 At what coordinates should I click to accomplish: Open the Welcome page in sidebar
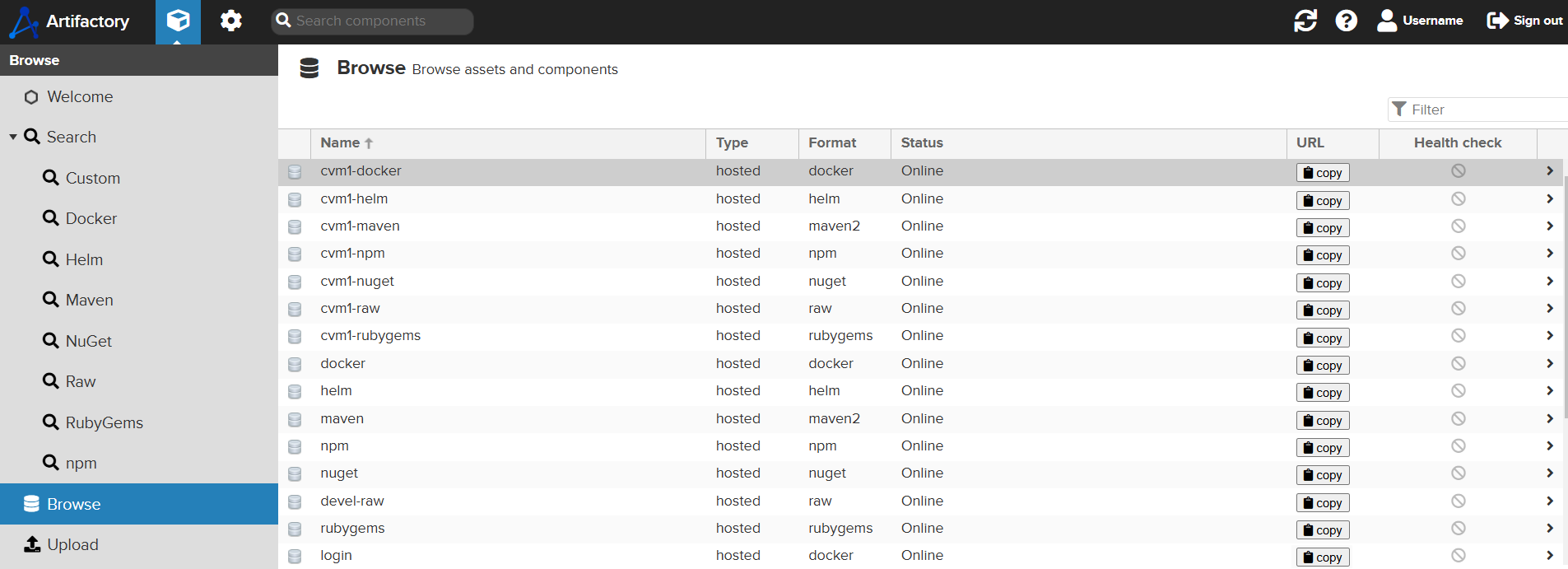pos(80,96)
